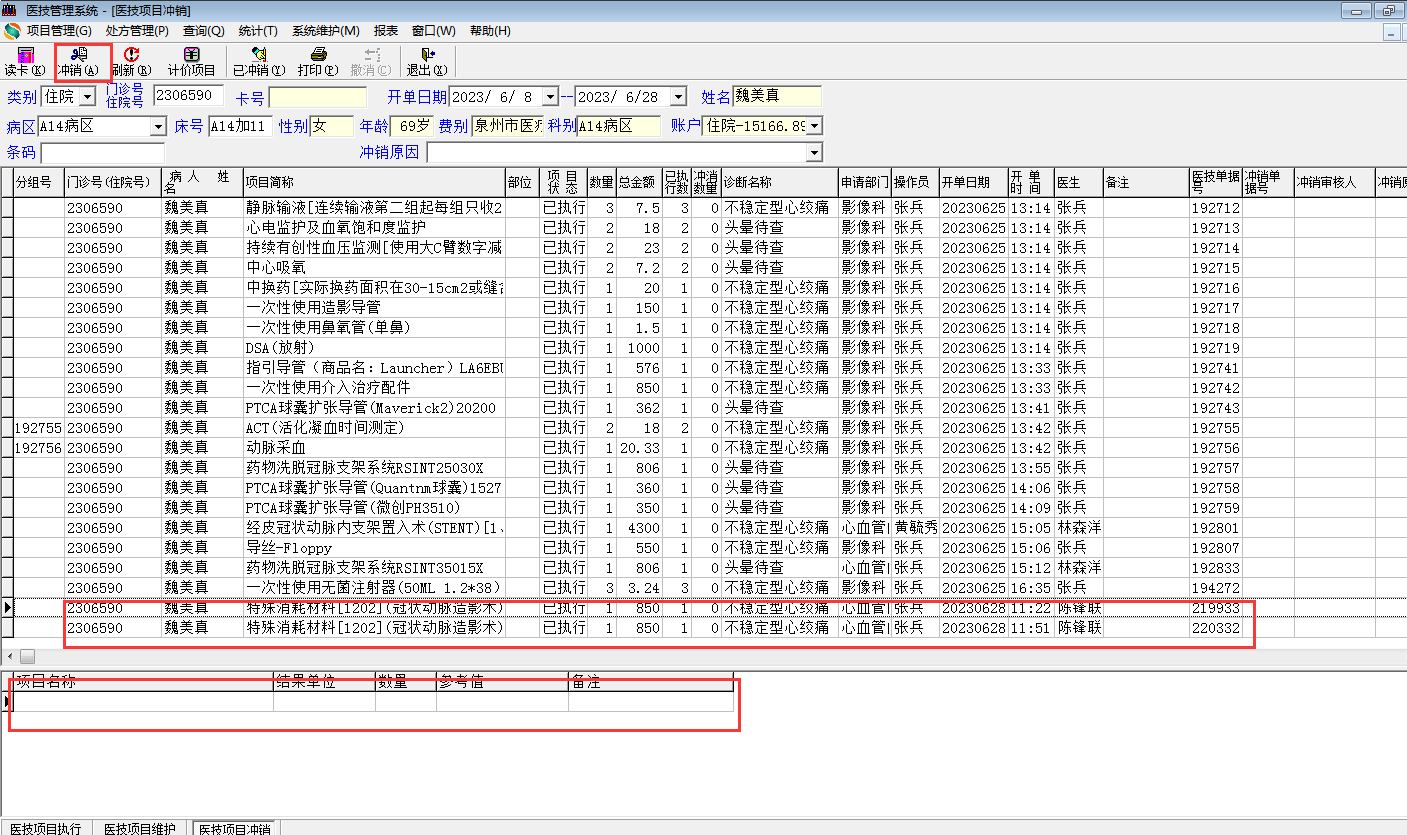This screenshot has height=835, width=1407.
Task: Open the 处方管理(P) menu
Action: coord(137,31)
